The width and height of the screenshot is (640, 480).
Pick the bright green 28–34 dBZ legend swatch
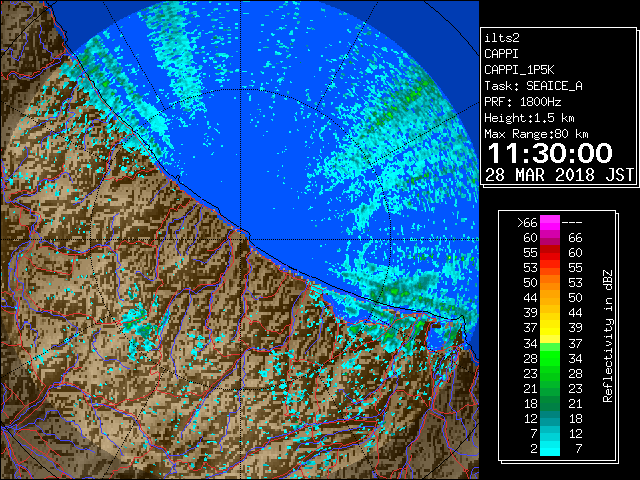pos(550,358)
